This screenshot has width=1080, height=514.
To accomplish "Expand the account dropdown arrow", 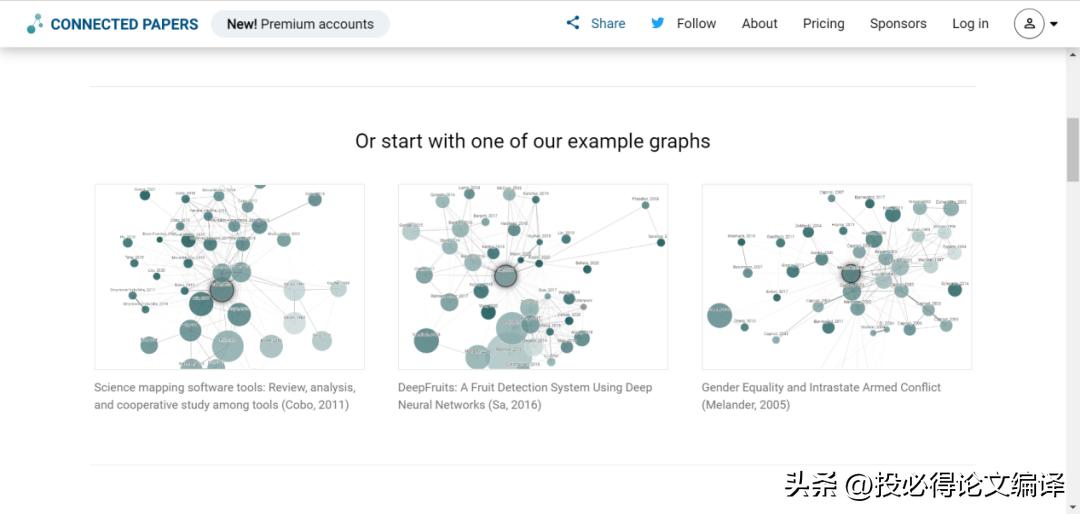I will coord(1054,25).
